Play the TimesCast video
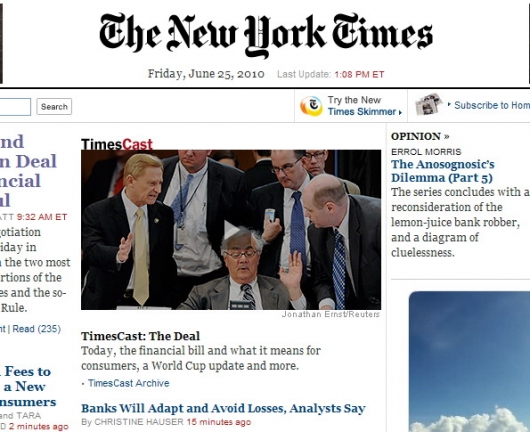The width and height of the screenshot is (530, 432). pyautogui.click(x=231, y=230)
